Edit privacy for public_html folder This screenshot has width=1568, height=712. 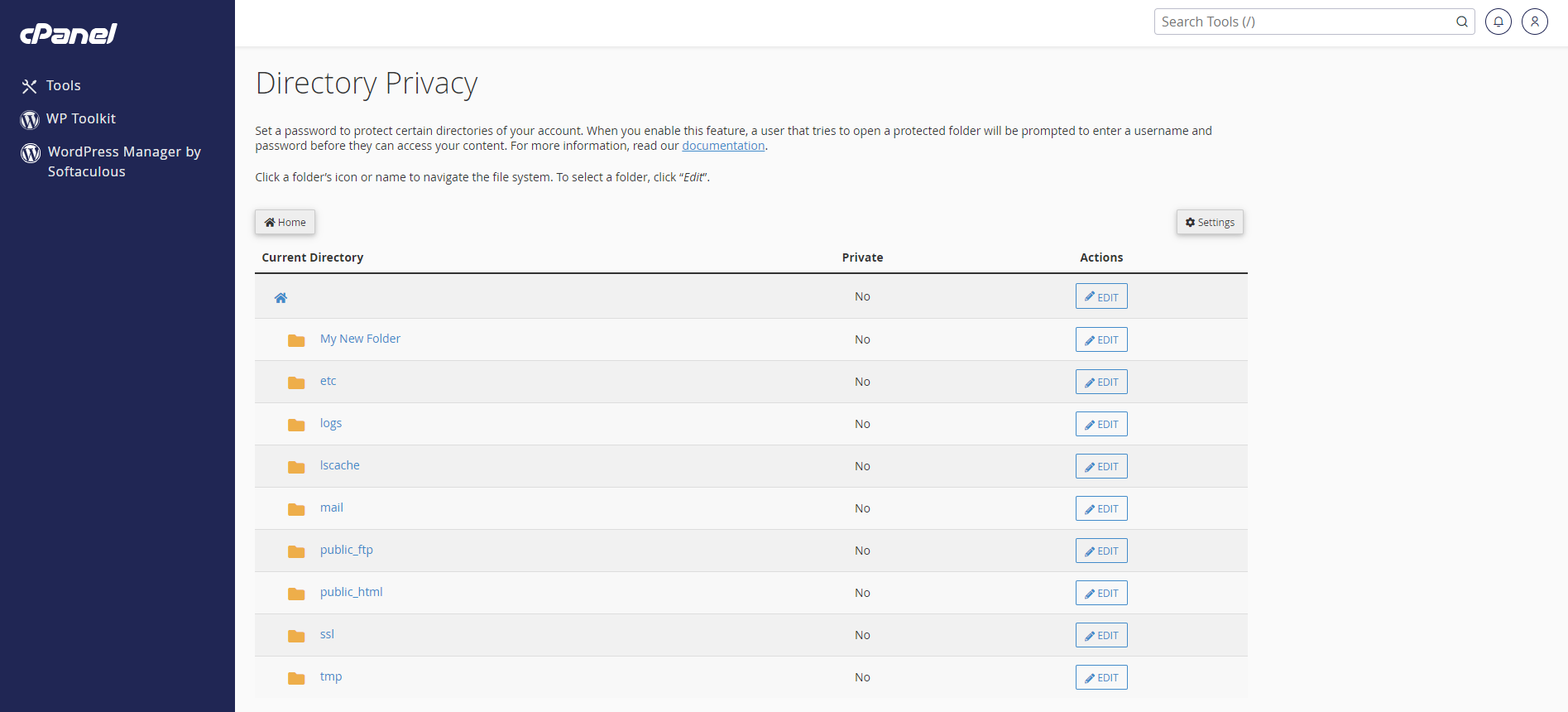[x=1101, y=593]
